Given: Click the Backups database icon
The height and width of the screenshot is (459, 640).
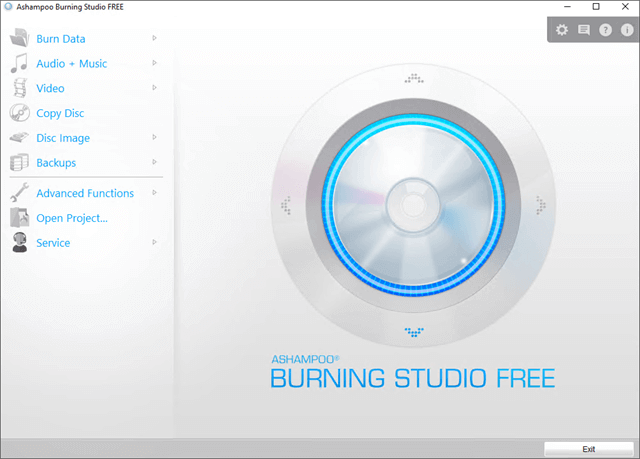Looking at the screenshot, I should [x=19, y=162].
